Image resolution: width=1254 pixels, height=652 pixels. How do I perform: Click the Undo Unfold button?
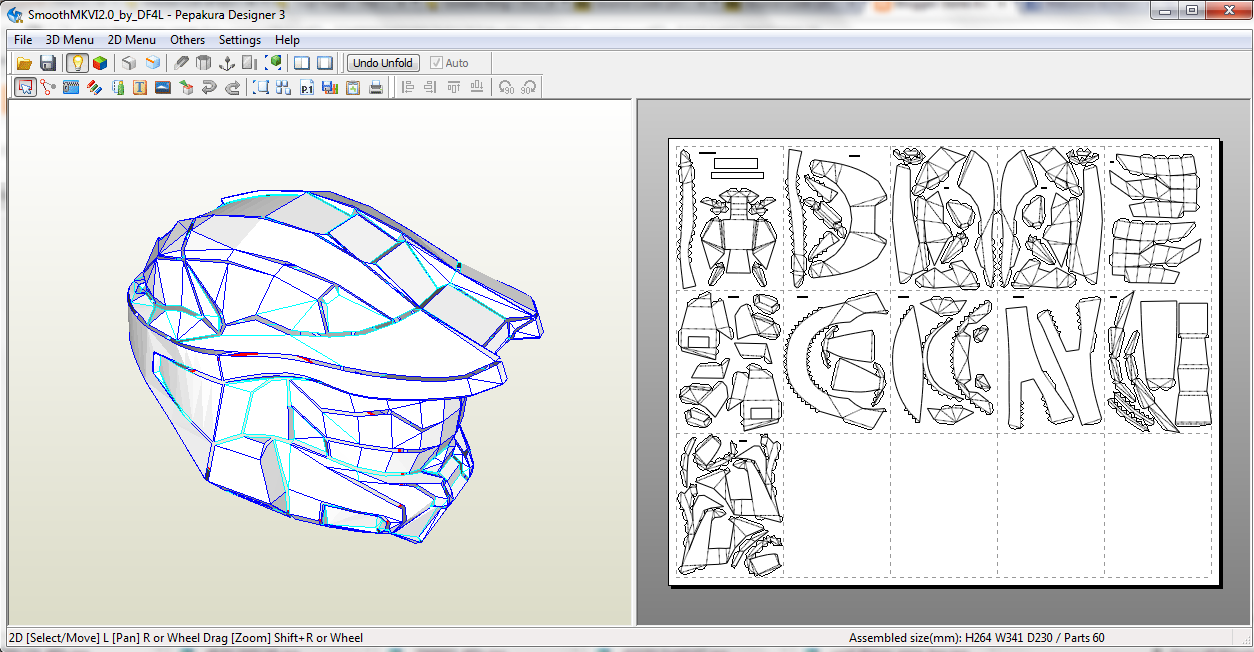[383, 63]
